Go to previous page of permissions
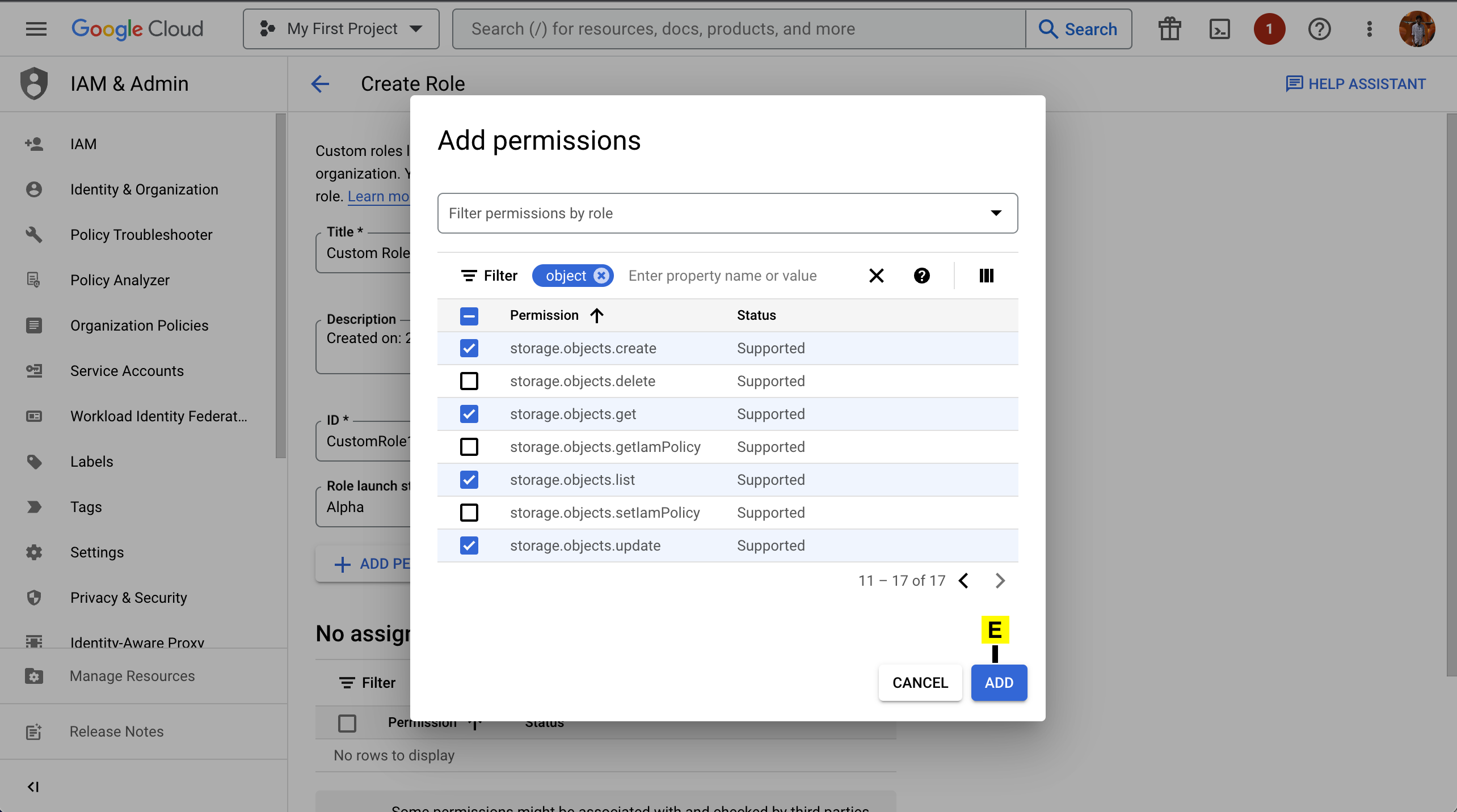The image size is (1457, 812). pyautogui.click(x=963, y=581)
